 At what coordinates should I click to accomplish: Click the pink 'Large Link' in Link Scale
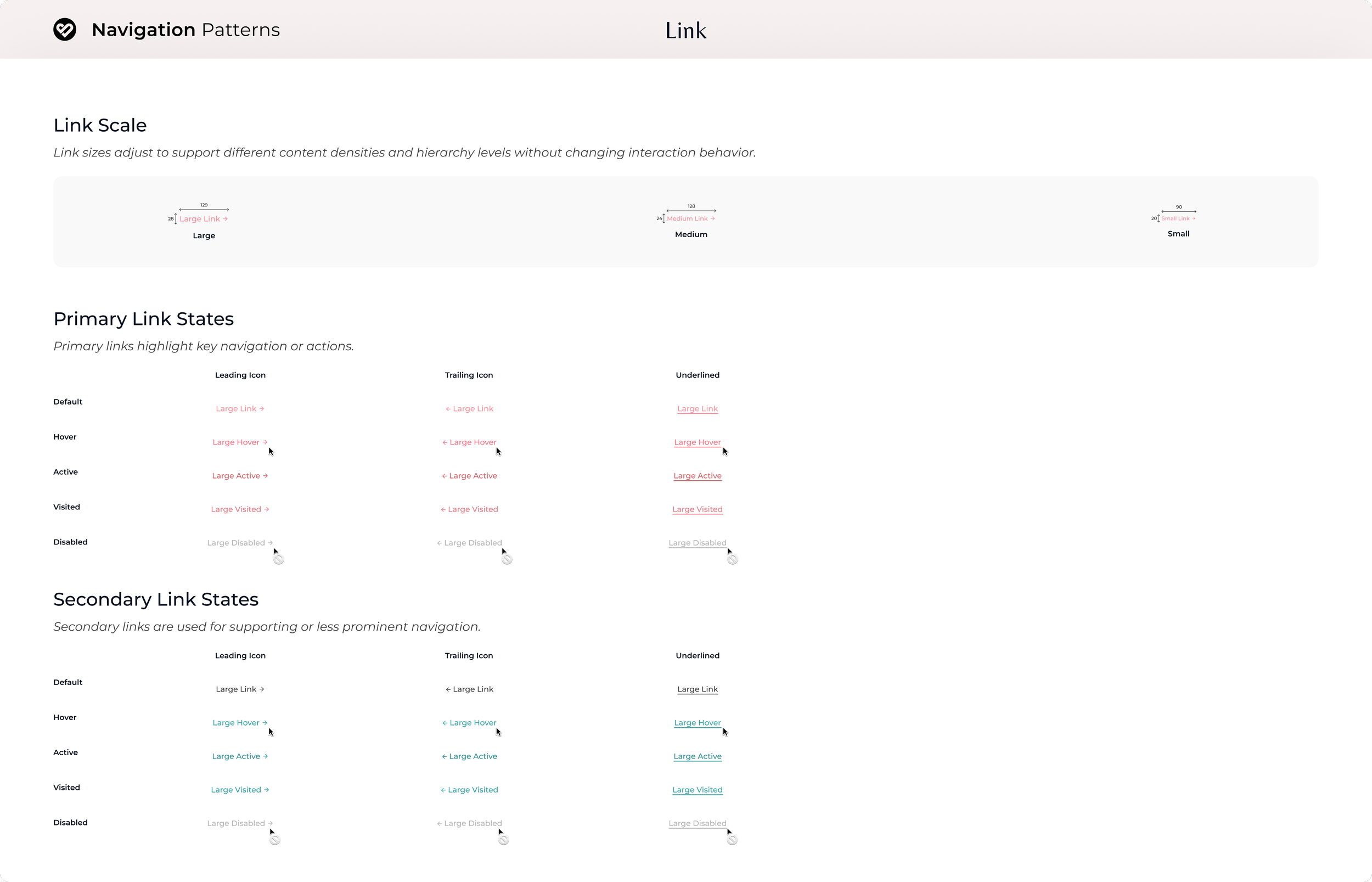[x=199, y=219]
